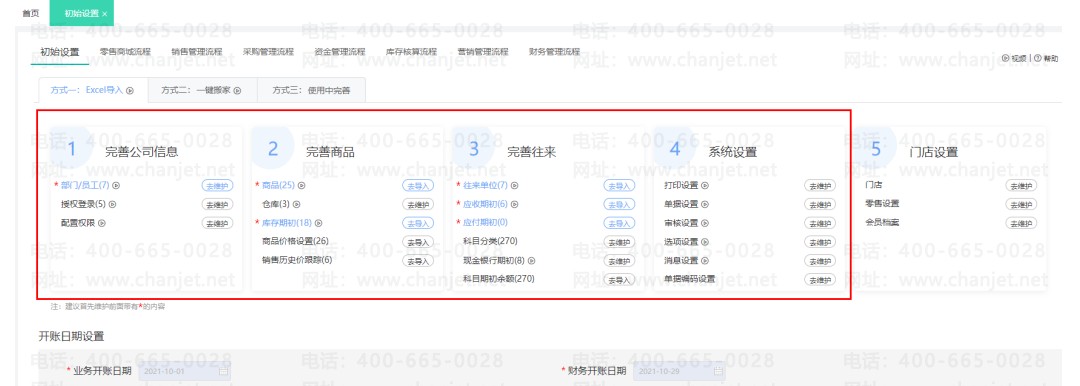Play the video guide beside 消息设置
The image size is (1080, 386).
click(705, 261)
